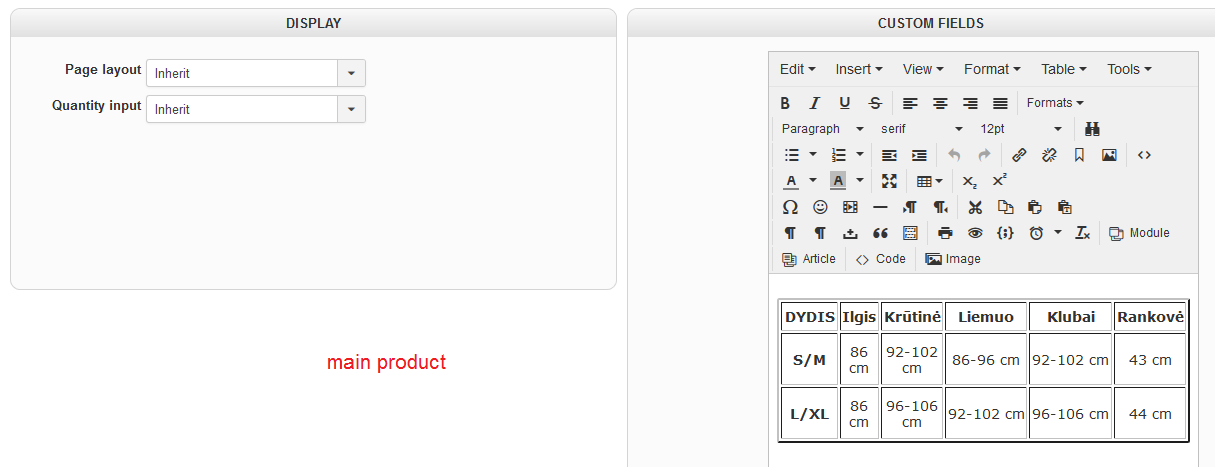
Task: Click the paste icon
Action: coord(1035,207)
